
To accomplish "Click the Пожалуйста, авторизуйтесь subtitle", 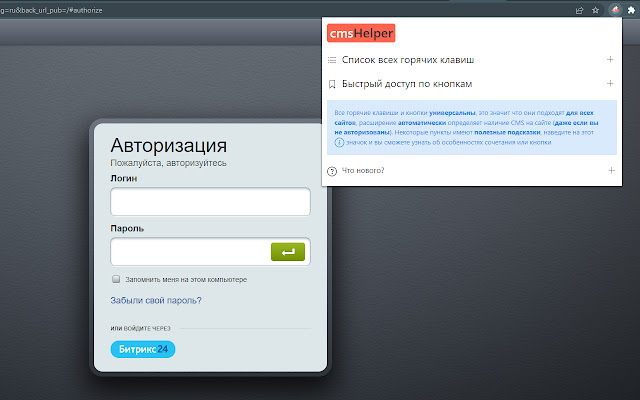I will [169, 163].
